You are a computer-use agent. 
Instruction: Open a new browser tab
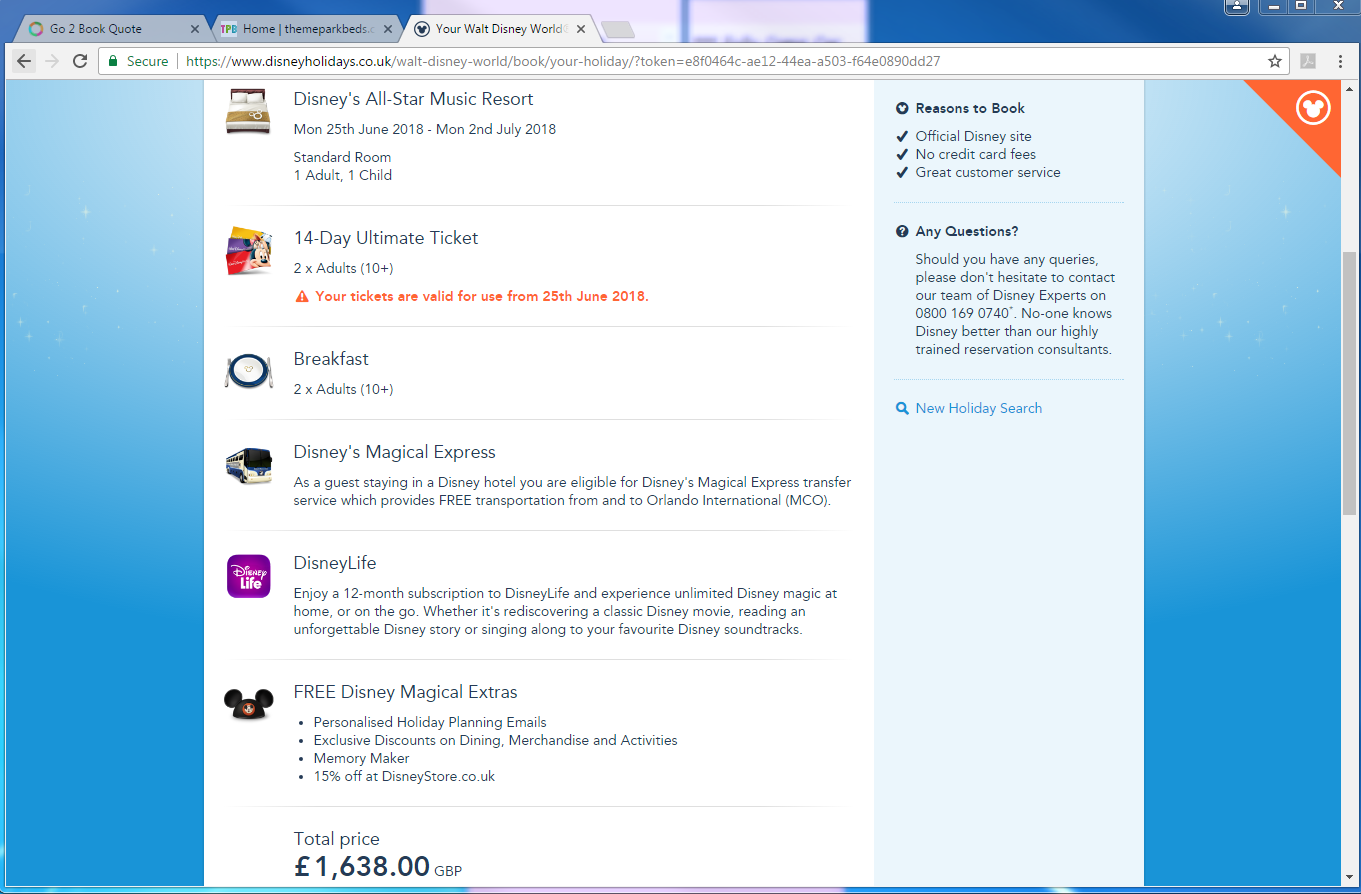[x=618, y=30]
